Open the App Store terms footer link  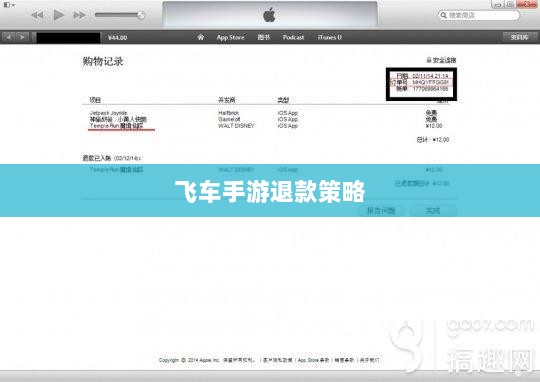(x=313, y=360)
